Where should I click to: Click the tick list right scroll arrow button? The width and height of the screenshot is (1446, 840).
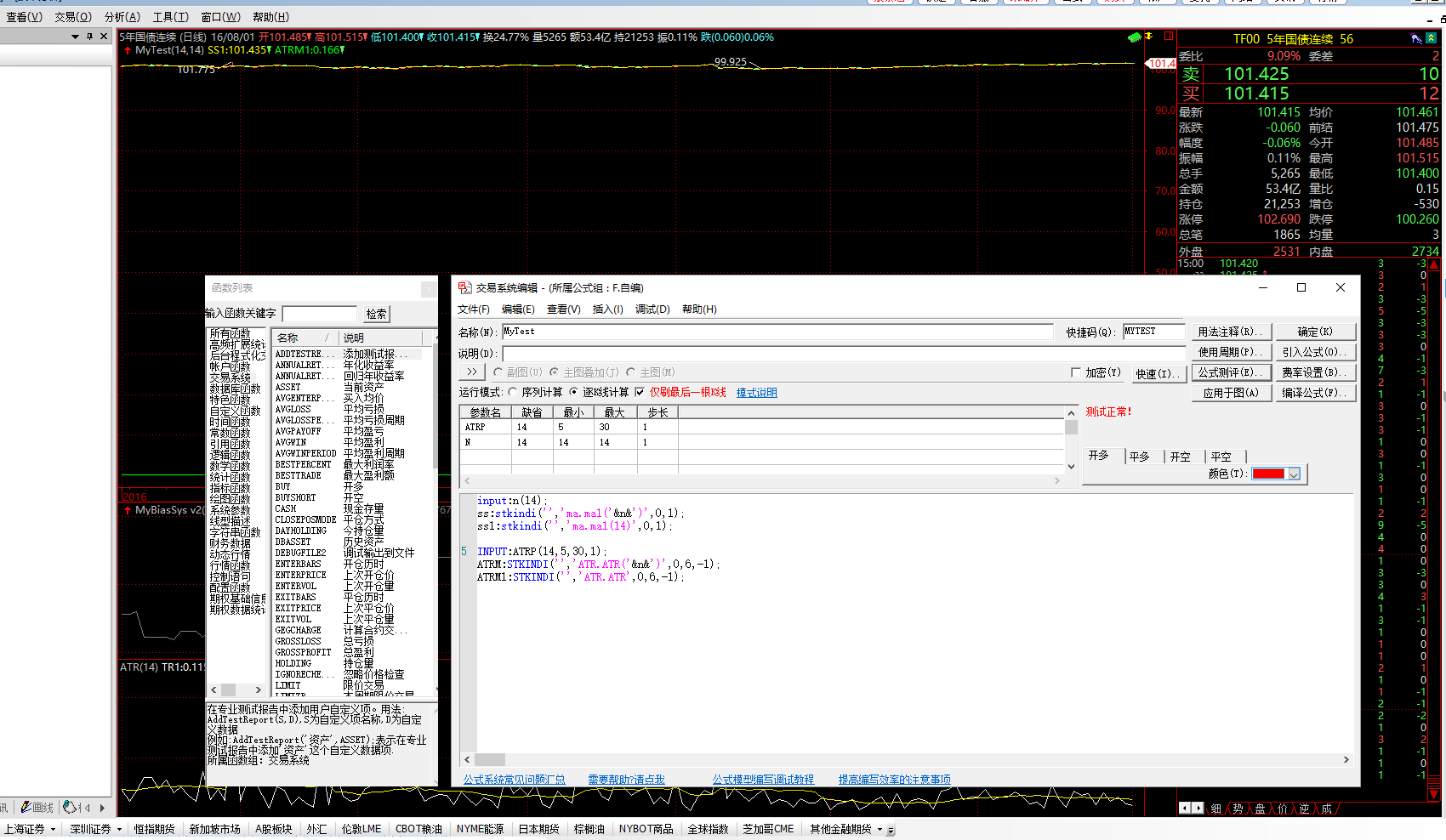click(x=1198, y=809)
